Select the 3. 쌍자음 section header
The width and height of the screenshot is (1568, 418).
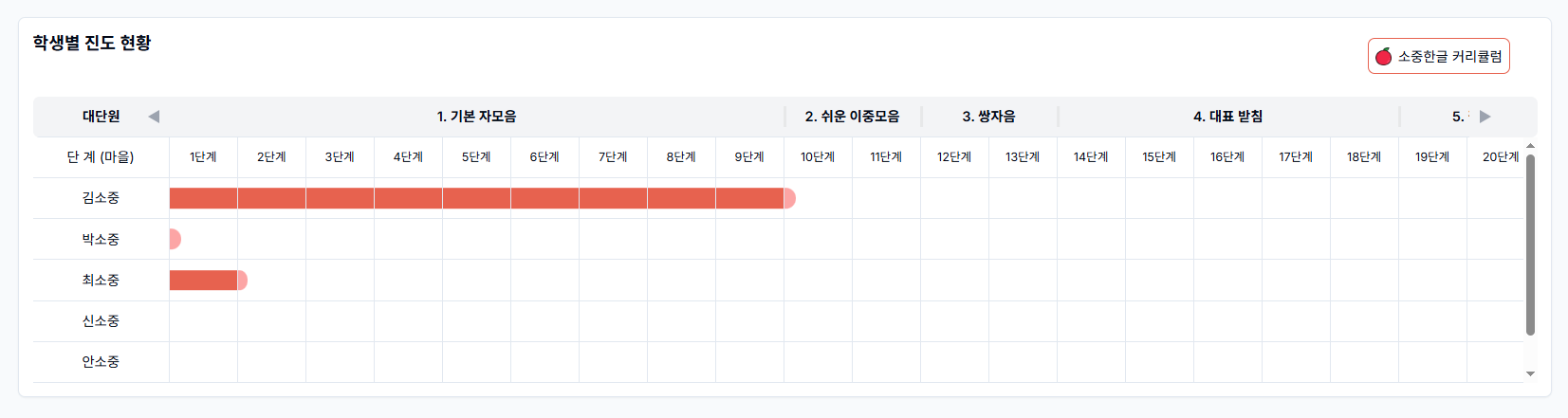[988, 117]
